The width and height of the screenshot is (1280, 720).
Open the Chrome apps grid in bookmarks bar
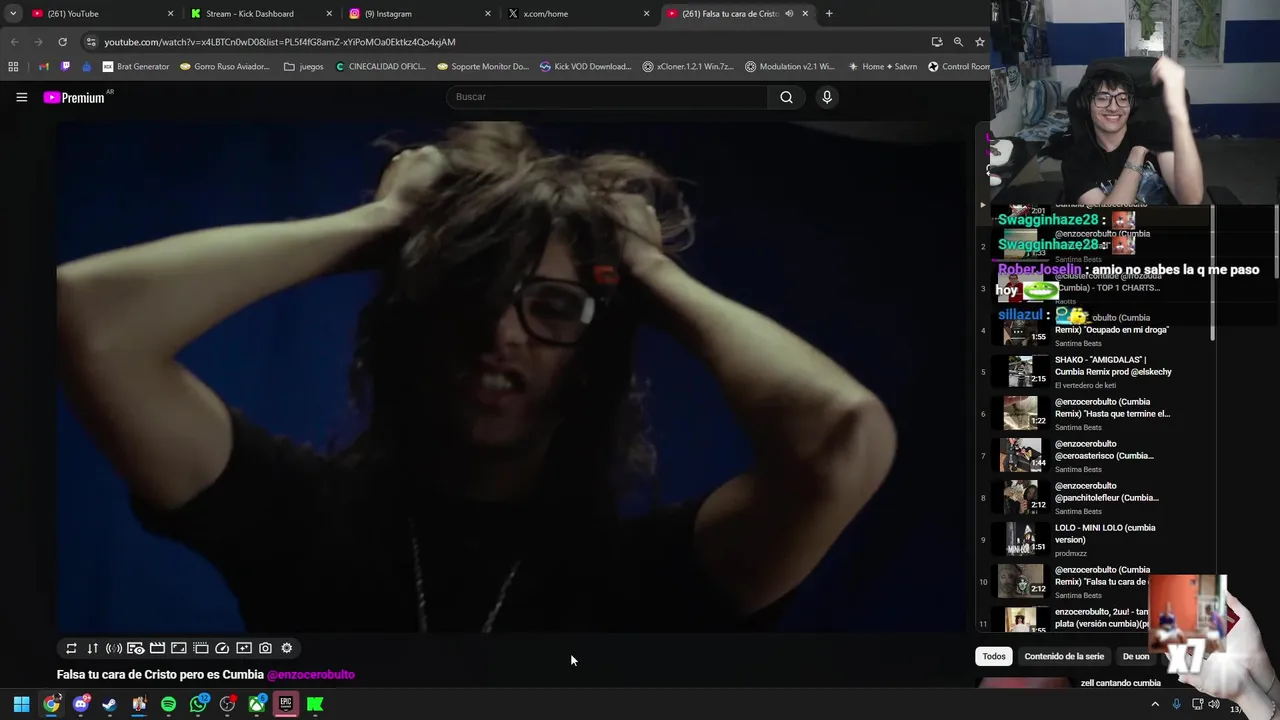coord(13,67)
